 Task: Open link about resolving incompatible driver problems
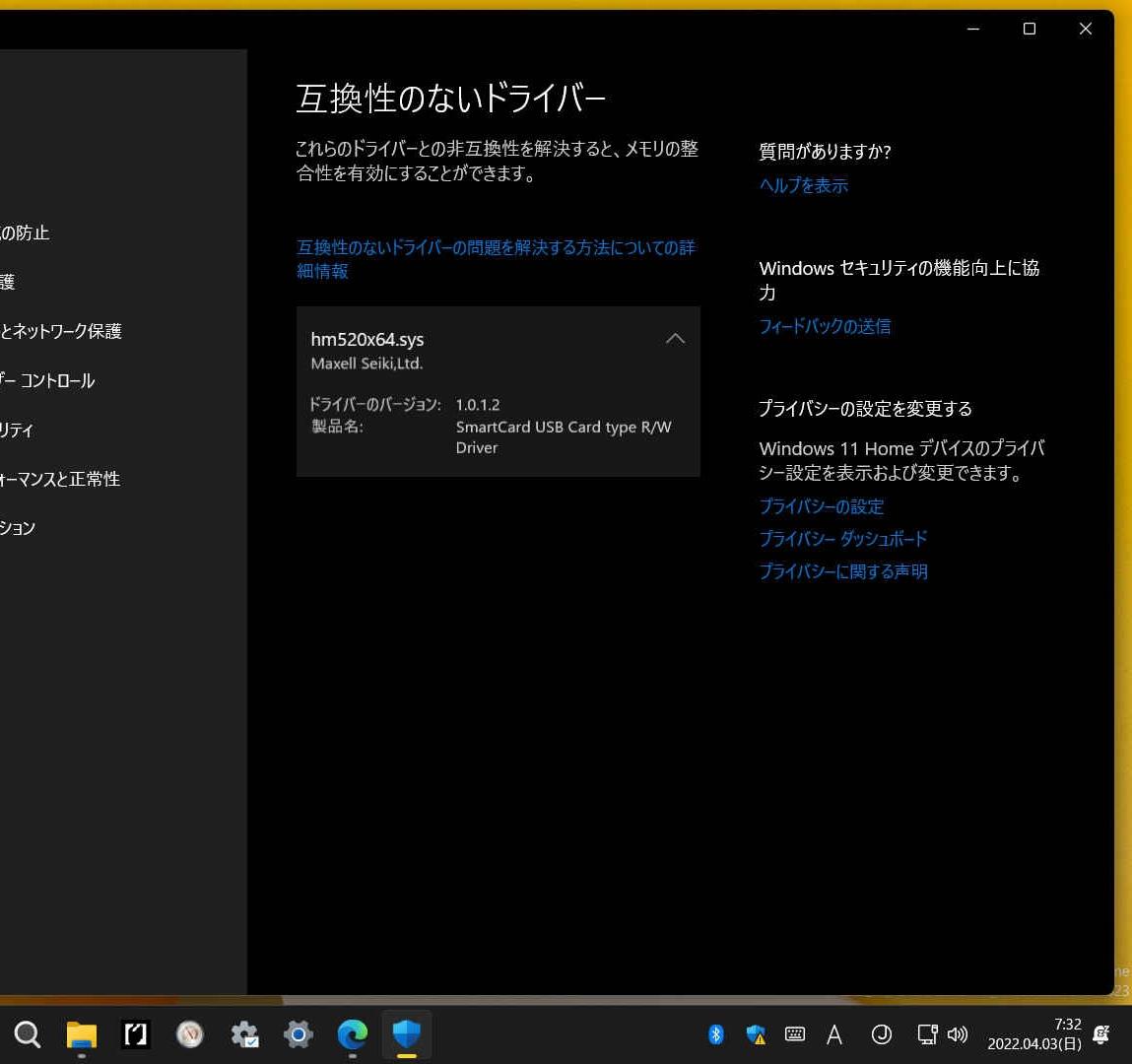[496, 259]
